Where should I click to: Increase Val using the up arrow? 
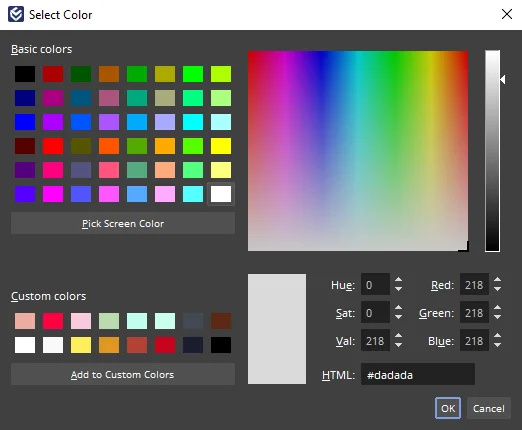[x=398, y=337]
